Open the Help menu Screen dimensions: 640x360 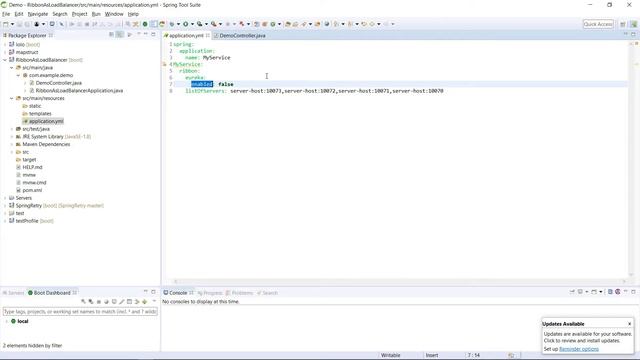(133, 14)
